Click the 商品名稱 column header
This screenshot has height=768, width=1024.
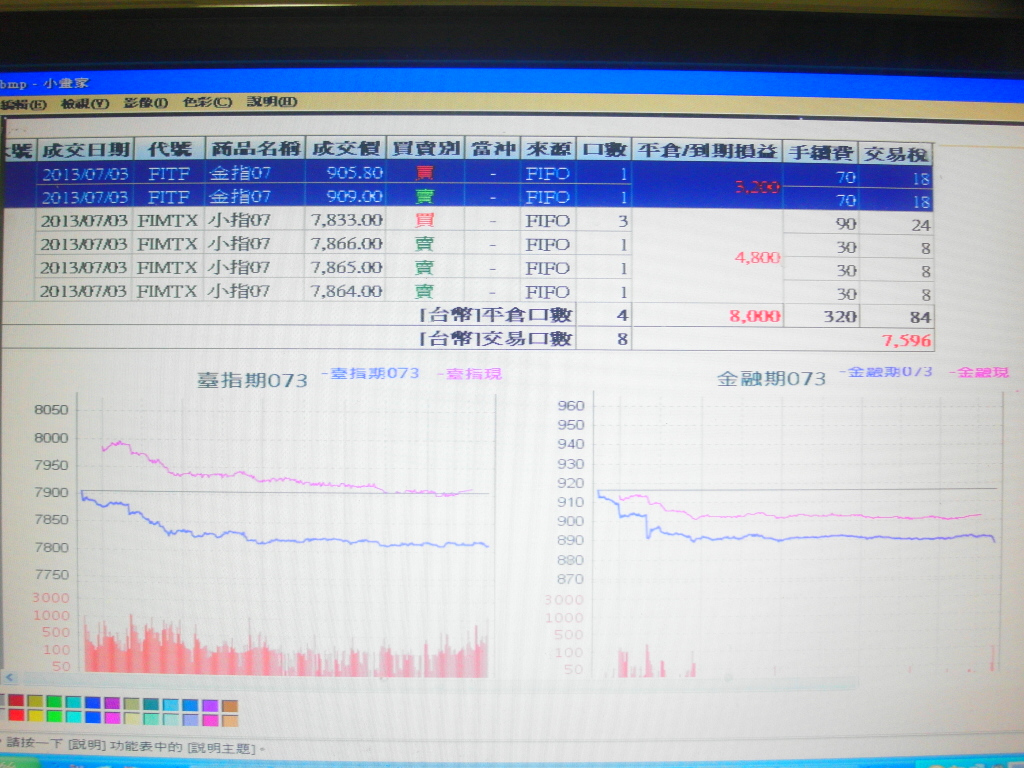pyautogui.click(x=255, y=148)
